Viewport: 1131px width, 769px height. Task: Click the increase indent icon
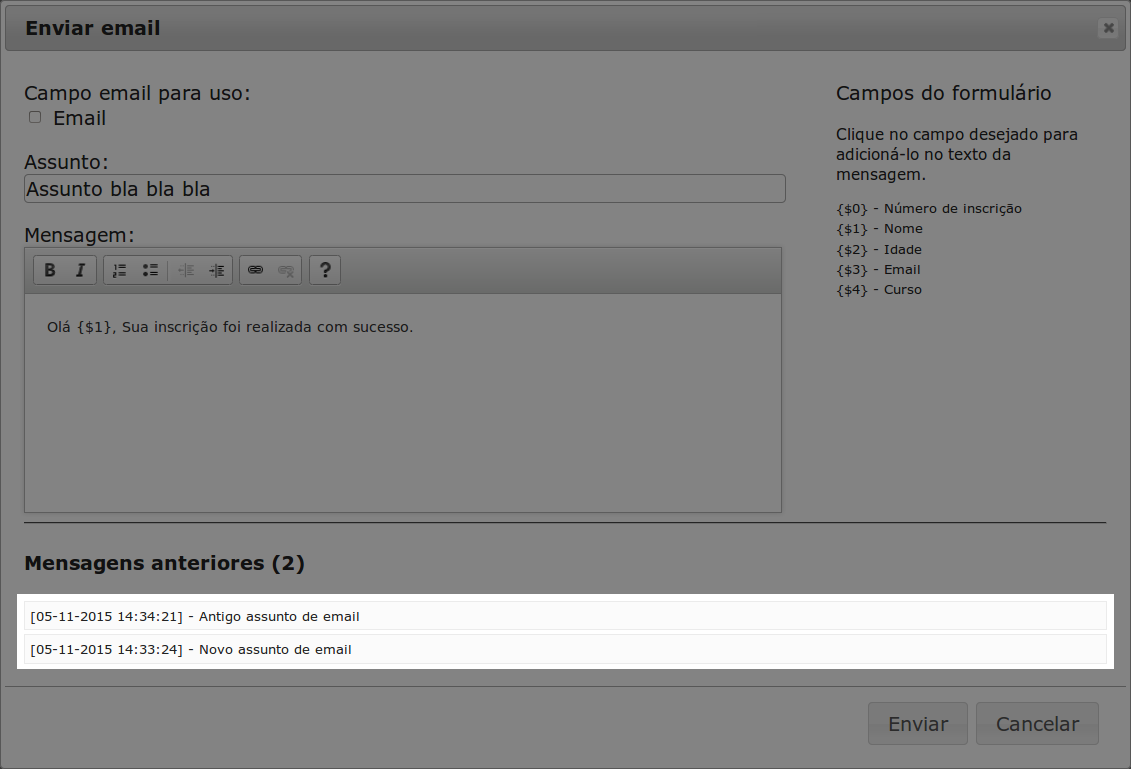tap(216, 270)
